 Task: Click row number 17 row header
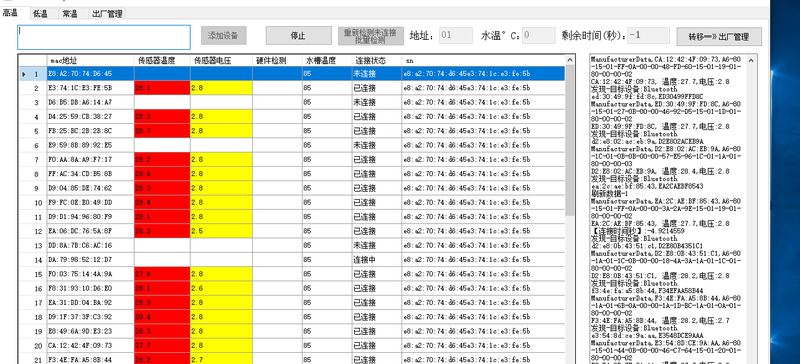click(33, 302)
